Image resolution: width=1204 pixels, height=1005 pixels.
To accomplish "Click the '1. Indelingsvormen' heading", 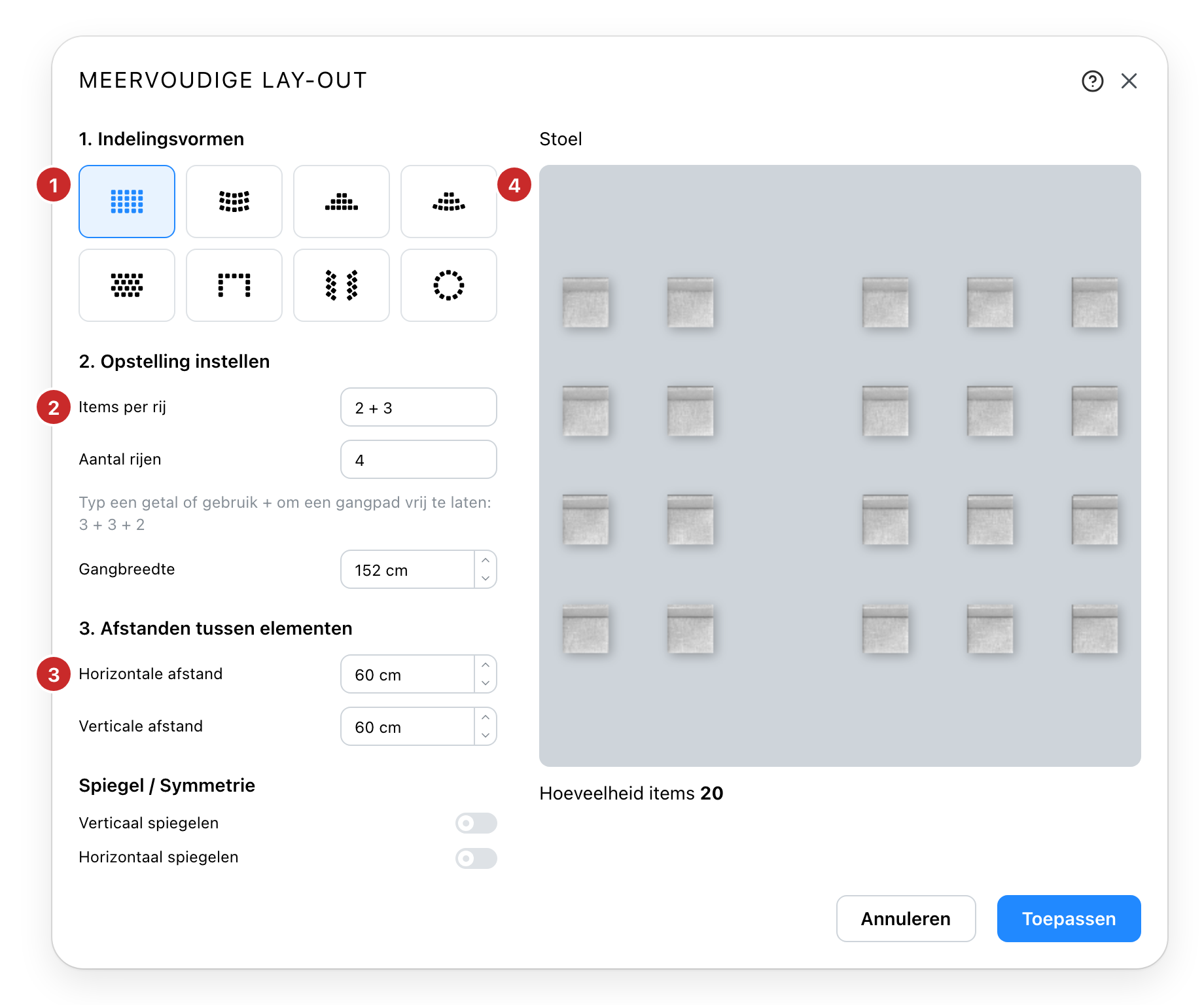I will [162, 139].
